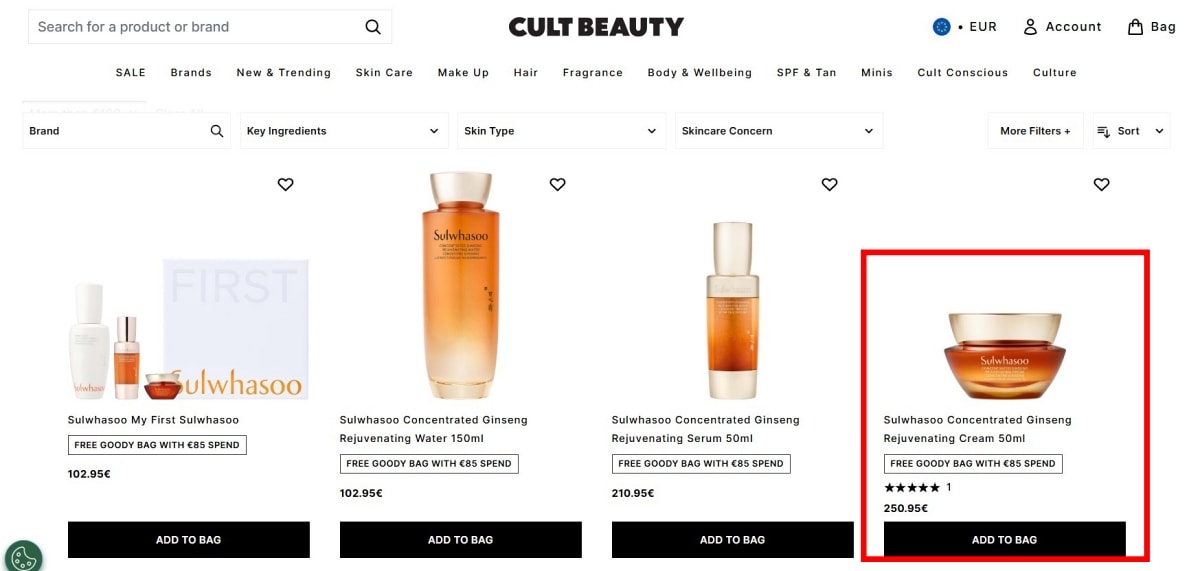Open cookie preferences icon
This screenshot has width=1200, height=571.
point(23,555)
